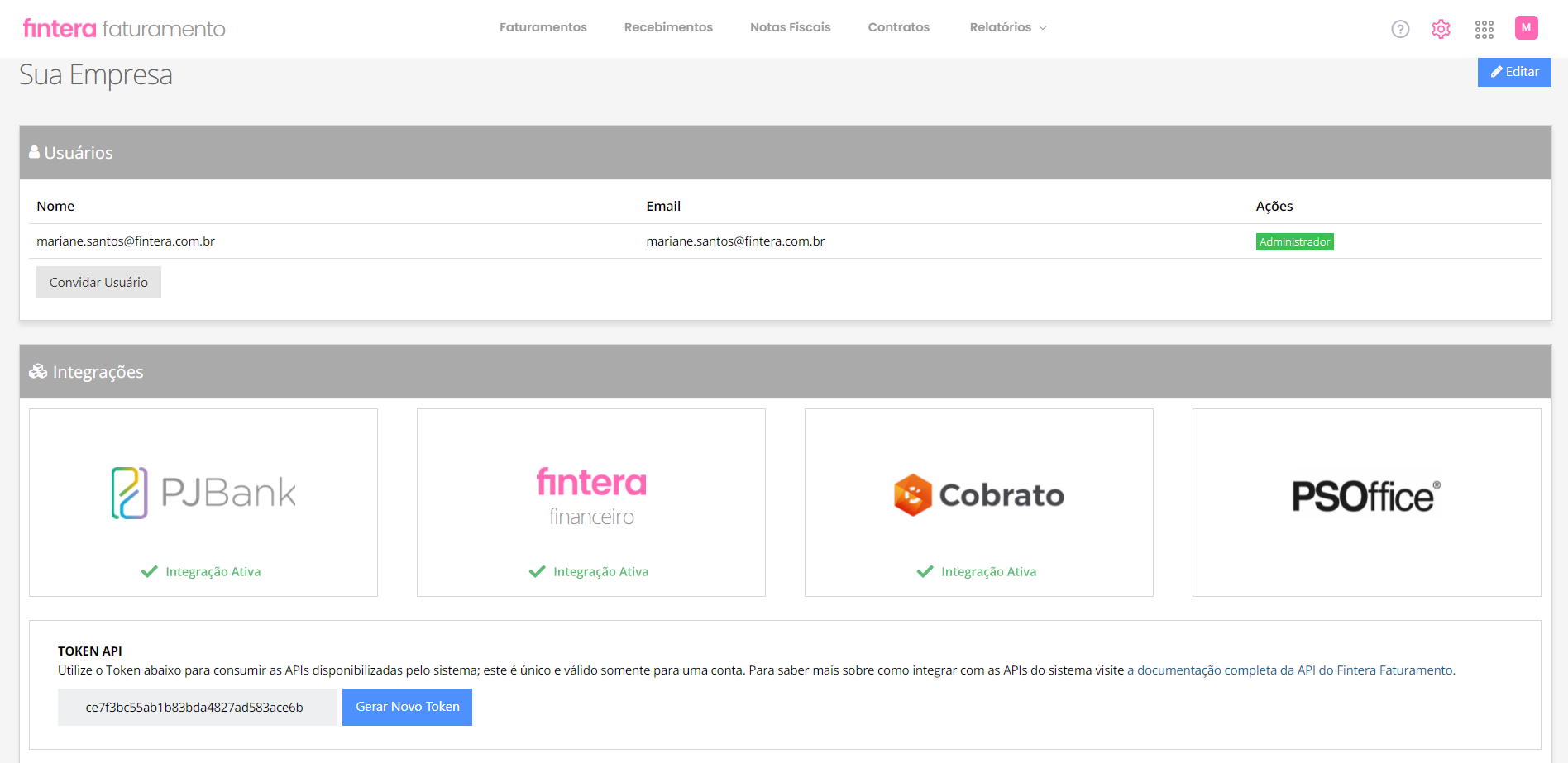Select the PJBank integration logo
Viewport: 1568px width, 763px height.
(203, 492)
